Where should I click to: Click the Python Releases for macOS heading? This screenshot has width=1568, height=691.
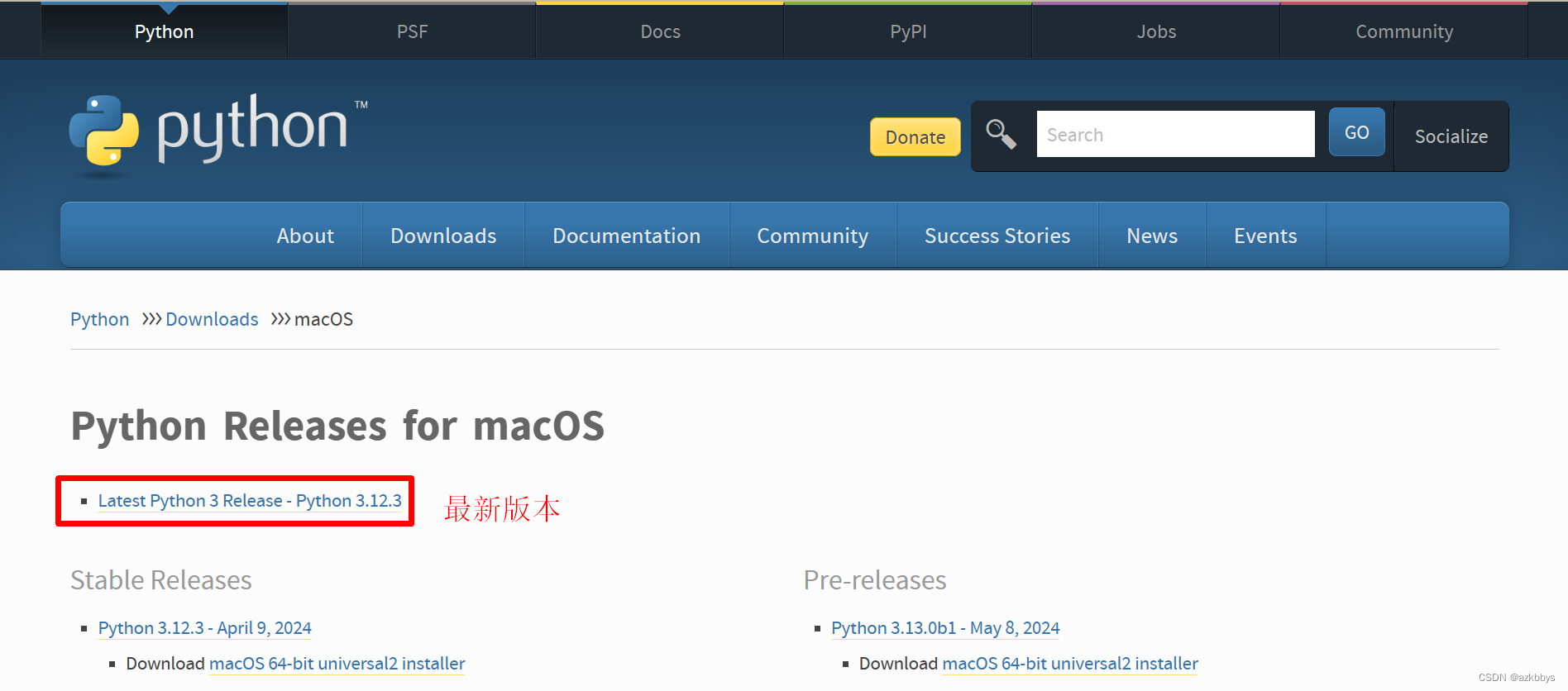pyautogui.click(x=337, y=427)
